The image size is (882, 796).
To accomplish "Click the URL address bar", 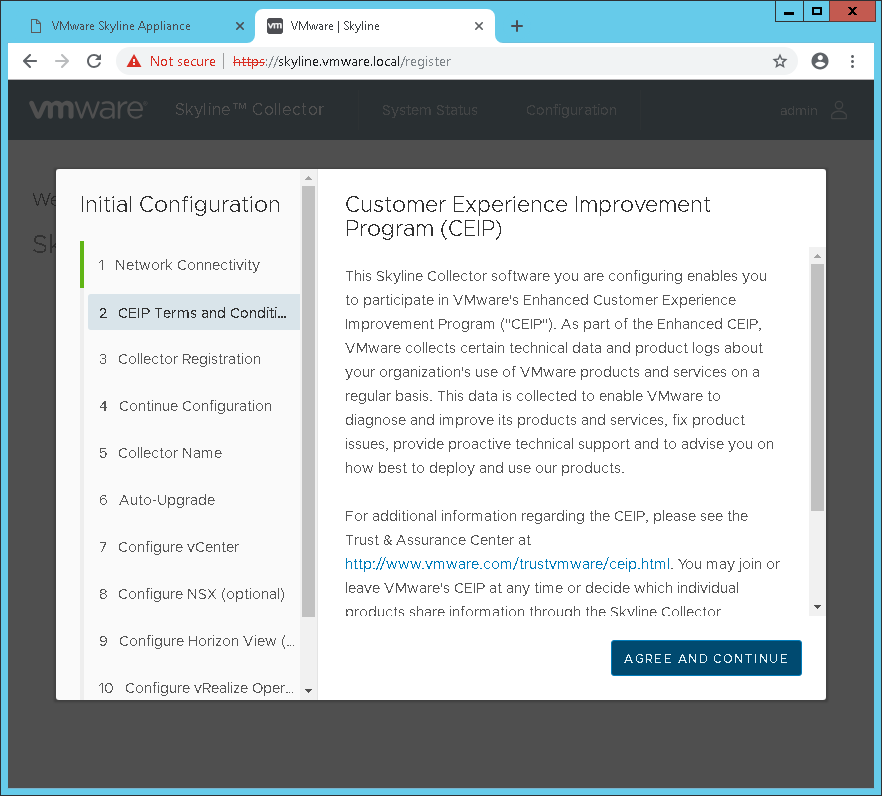I will click(x=456, y=61).
